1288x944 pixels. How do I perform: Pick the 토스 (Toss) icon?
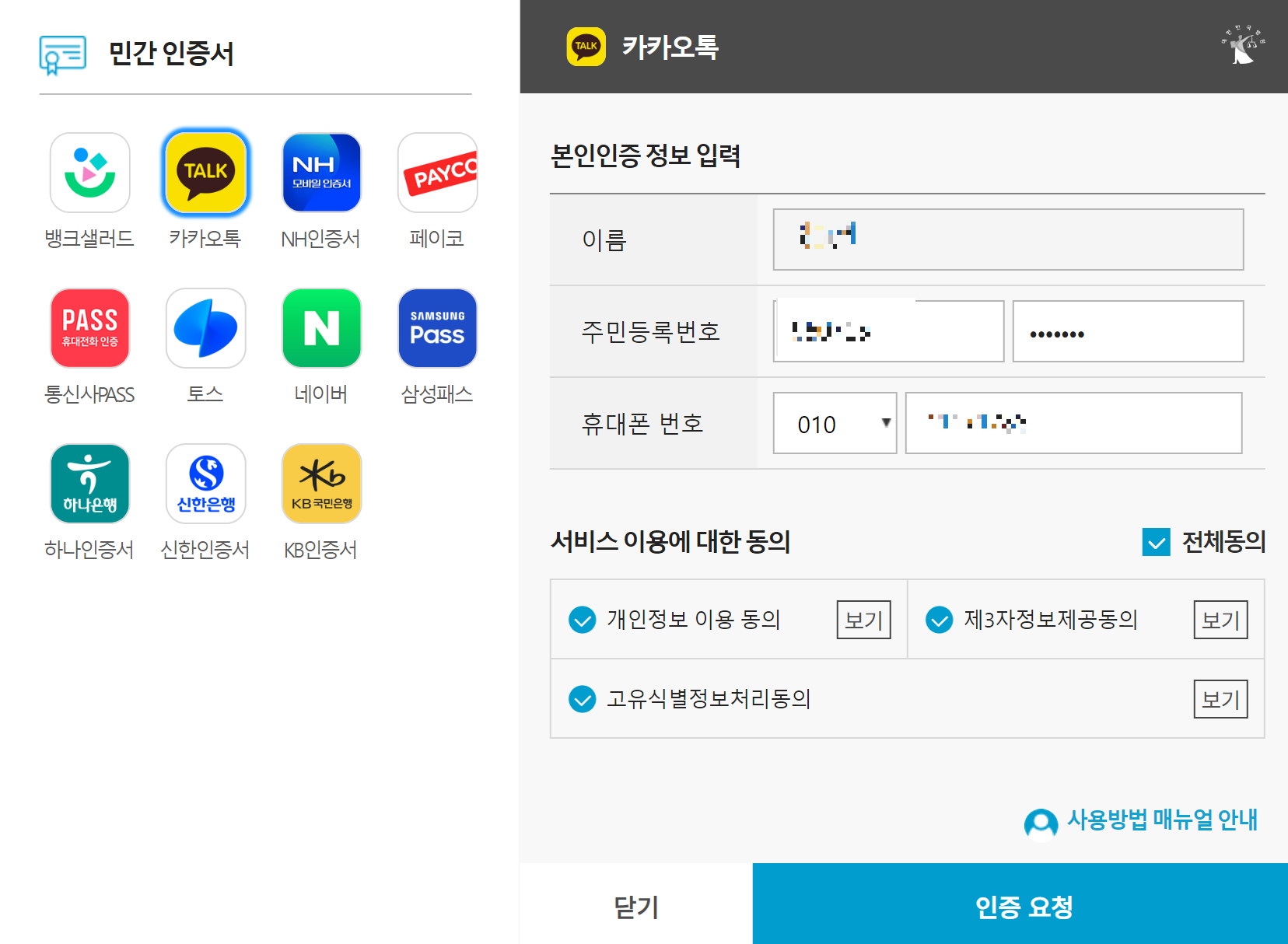click(x=206, y=328)
